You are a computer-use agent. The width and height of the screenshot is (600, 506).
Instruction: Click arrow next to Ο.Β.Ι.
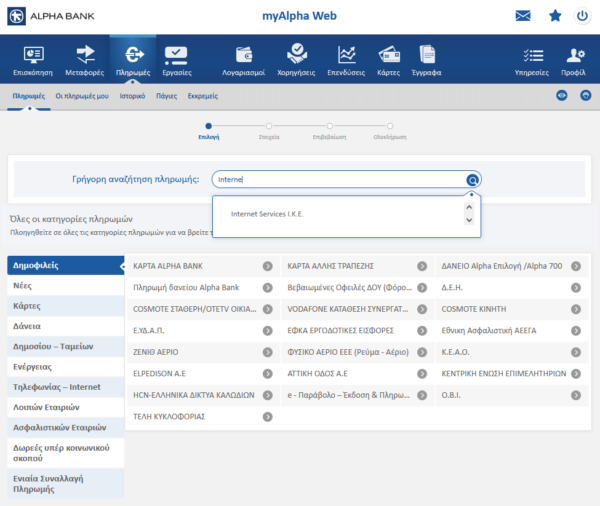tap(576, 395)
